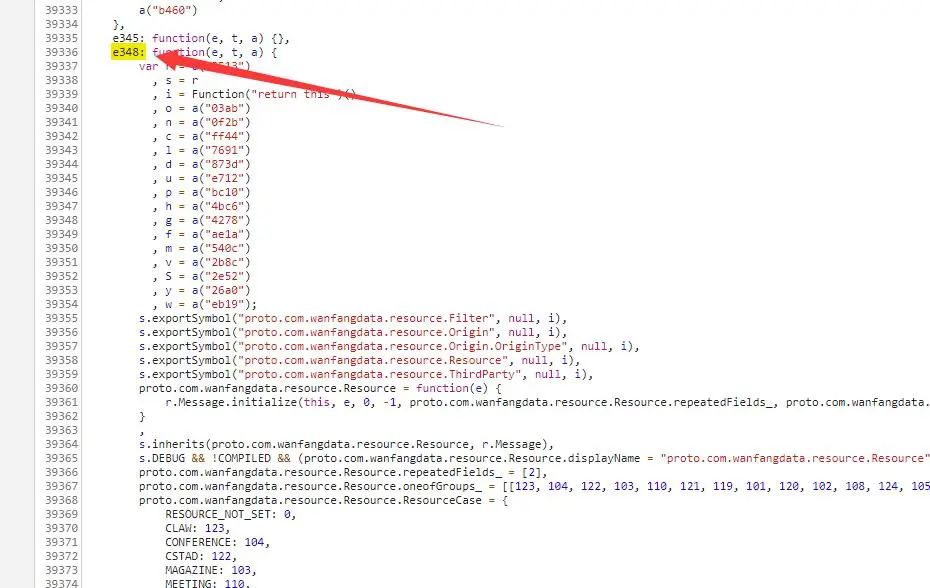This screenshot has height=588, width=930.
Task: Click line number 39336 in the gutter
Action: 61,52
